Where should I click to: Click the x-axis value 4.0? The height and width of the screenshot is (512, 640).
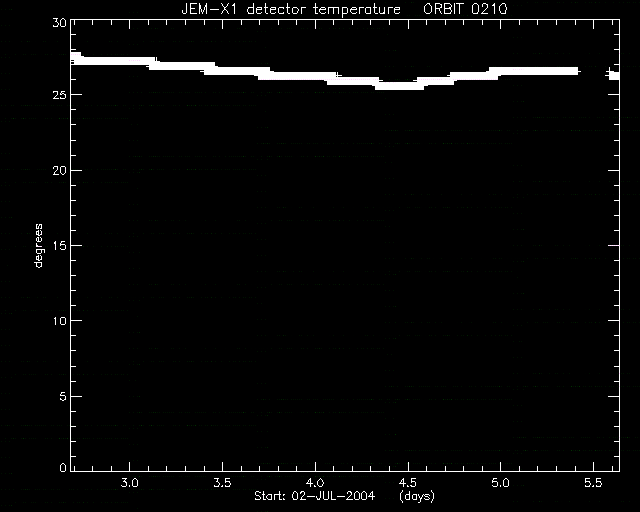click(x=315, y=483)
